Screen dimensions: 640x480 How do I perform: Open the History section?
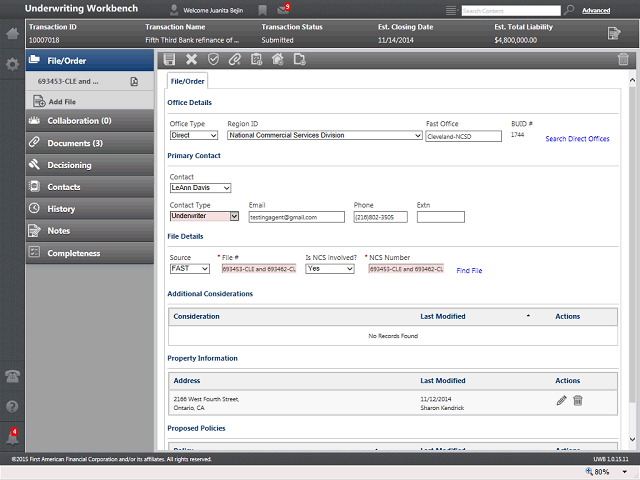90,209
